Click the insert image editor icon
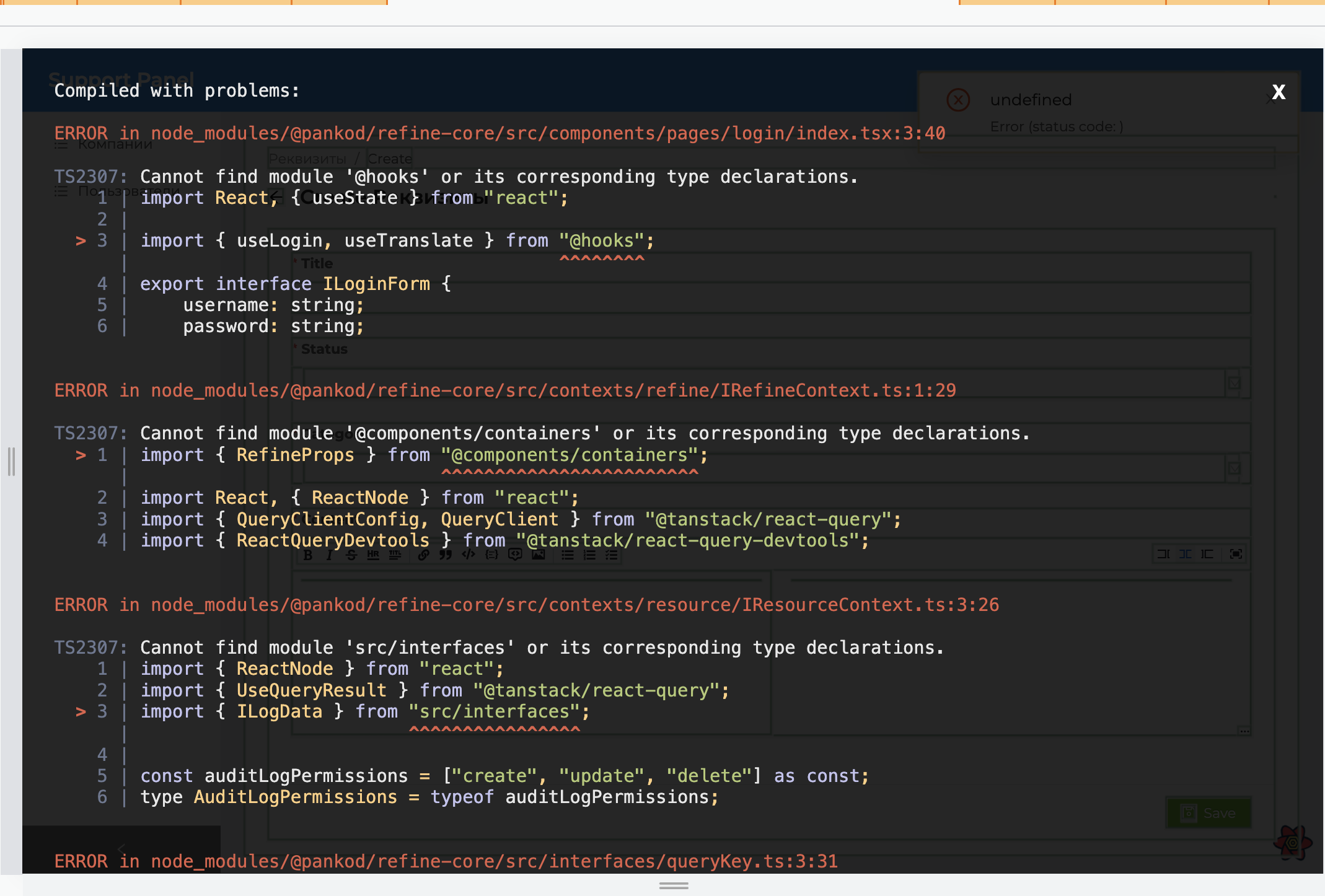1325x896 pixels. (539, 555)
